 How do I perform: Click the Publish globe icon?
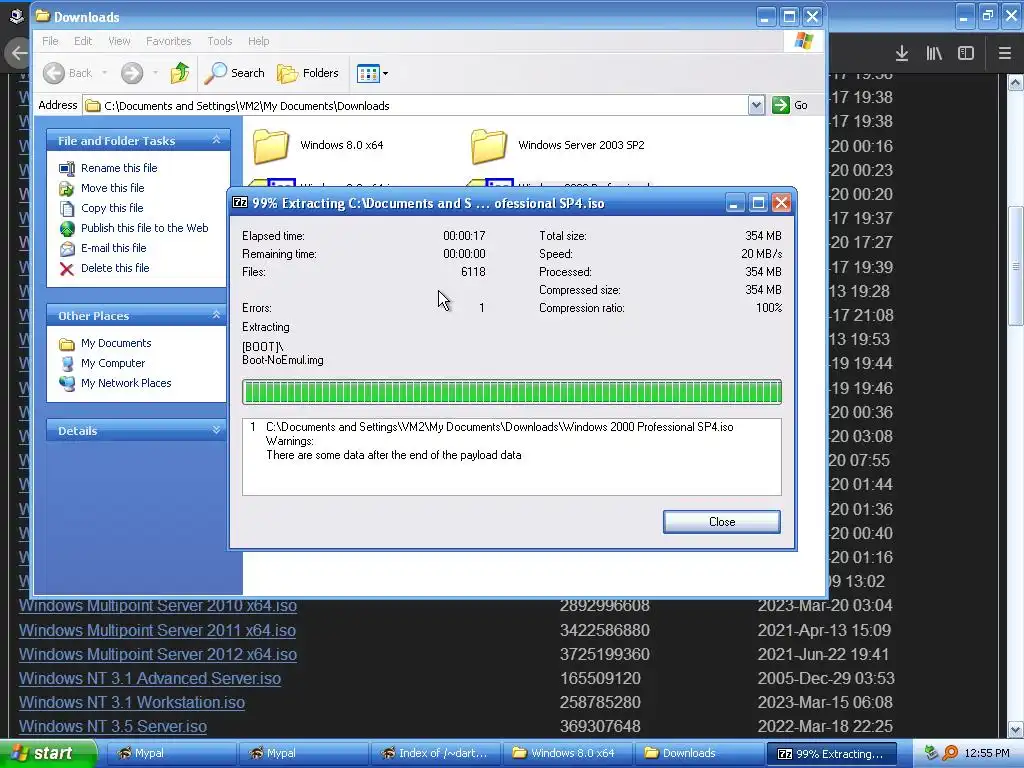pos(67,229)
